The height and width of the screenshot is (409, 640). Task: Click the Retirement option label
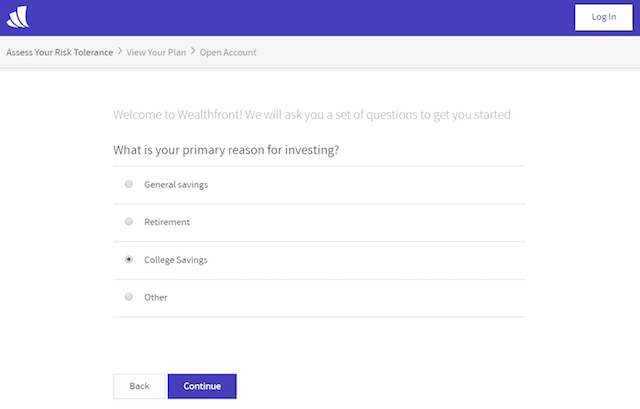pos(167,222)
